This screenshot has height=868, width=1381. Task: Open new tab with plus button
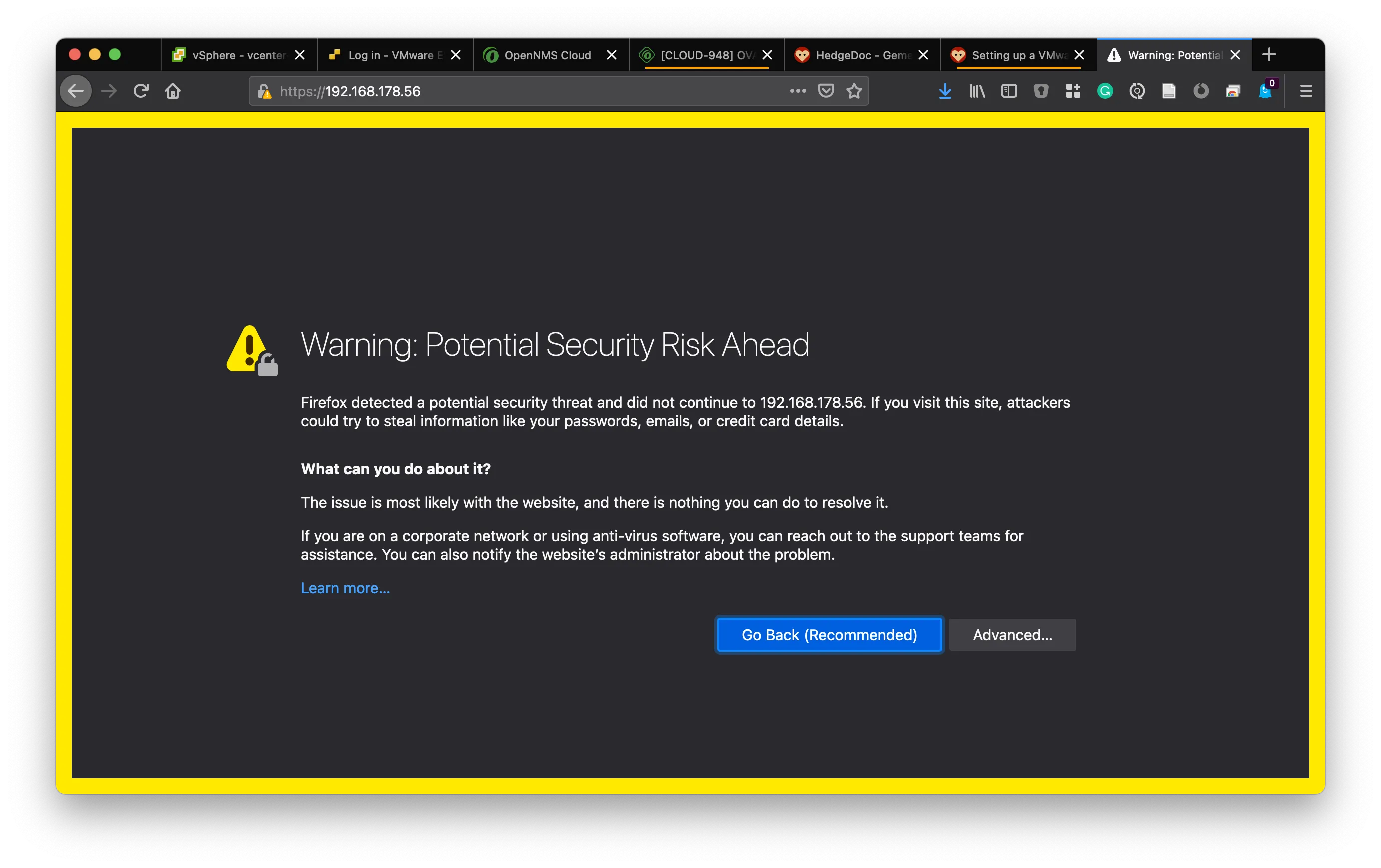pos(1269,55)
